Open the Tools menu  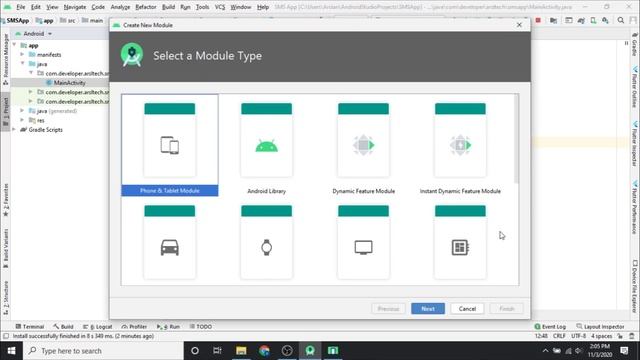[202, 7]
